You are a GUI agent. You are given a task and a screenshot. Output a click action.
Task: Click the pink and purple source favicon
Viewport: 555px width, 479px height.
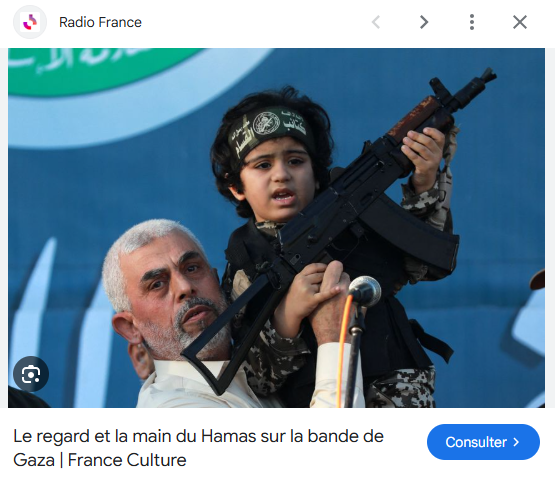tap(30, 22)
